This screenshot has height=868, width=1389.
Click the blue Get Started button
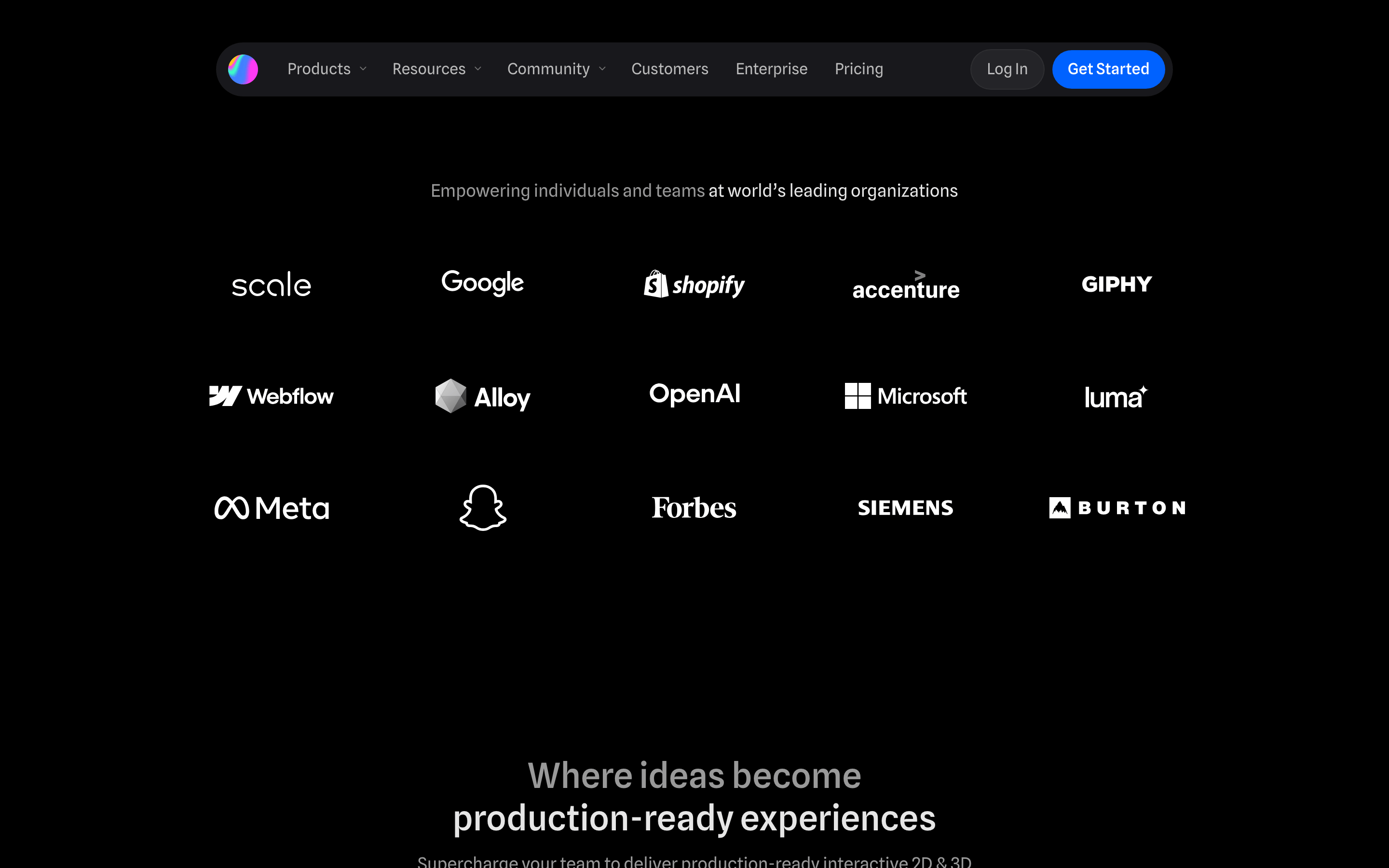point(1108,69)
